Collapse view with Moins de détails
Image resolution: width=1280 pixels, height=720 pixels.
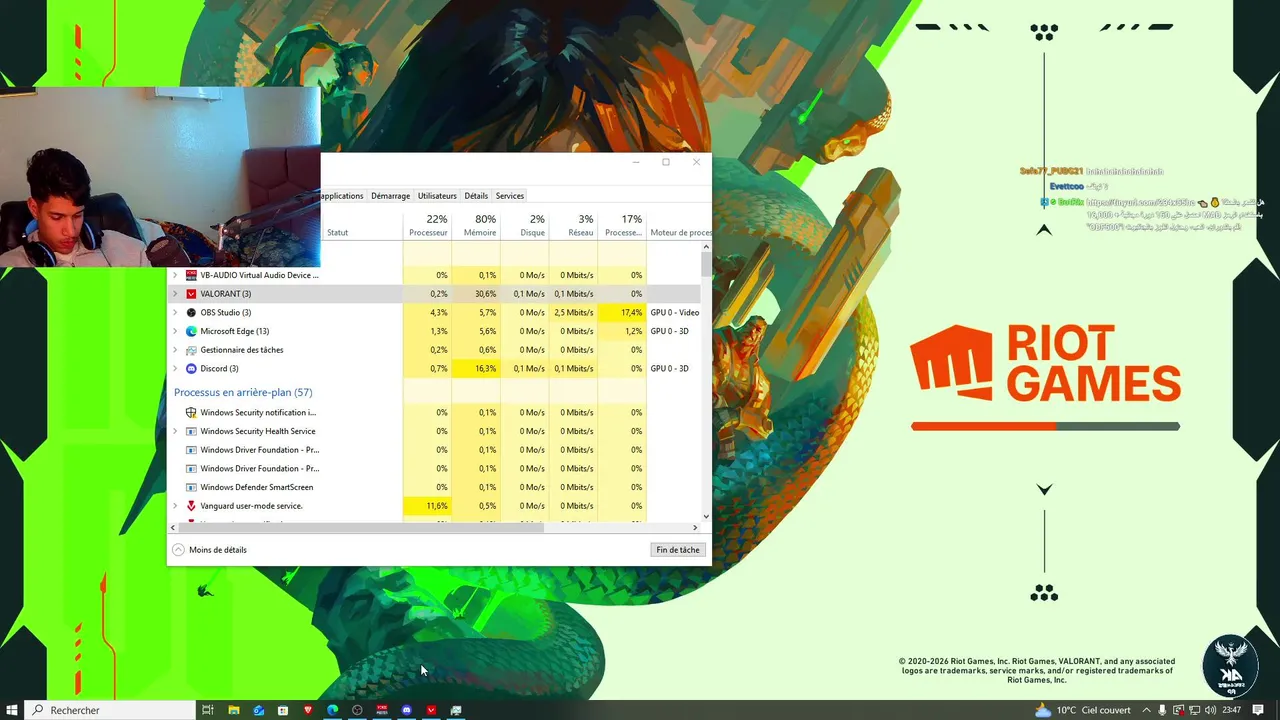[210, 550]
